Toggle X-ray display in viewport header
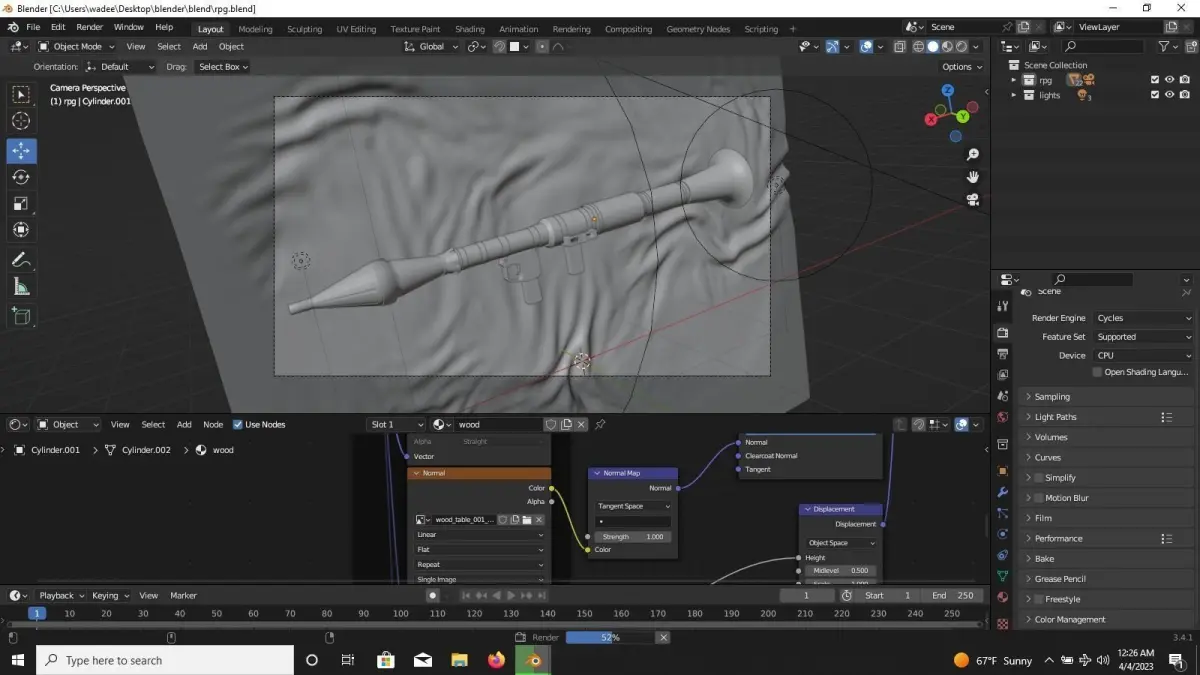Screen dimensions: 1200x675 click(899, 46)
